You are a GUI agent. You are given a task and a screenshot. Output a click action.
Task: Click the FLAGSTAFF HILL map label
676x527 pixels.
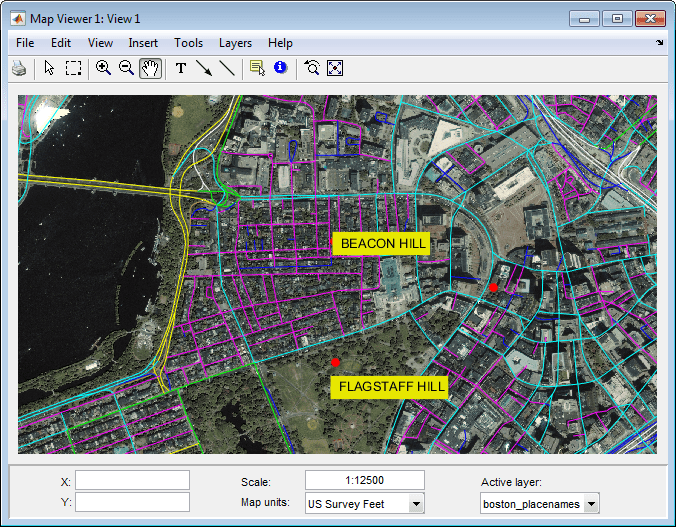pyautogui.click(x=392, y=387)
